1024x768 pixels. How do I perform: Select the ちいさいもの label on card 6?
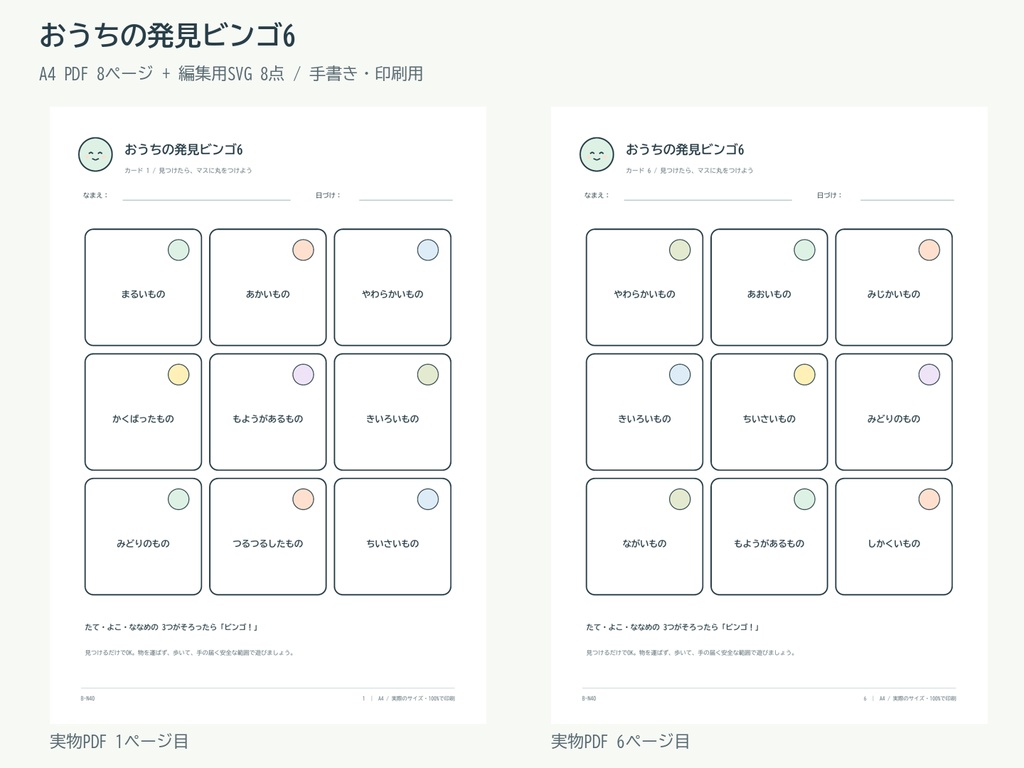tap(769, 419)
